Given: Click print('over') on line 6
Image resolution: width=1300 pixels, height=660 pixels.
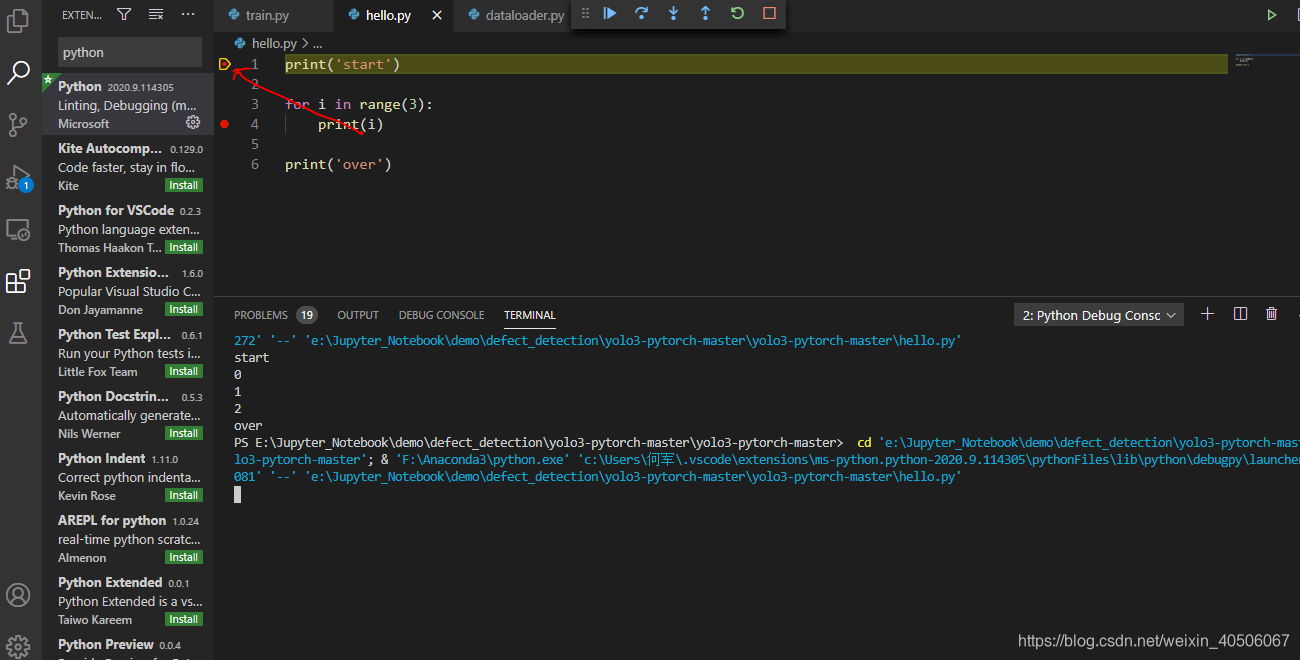Looking at the screenshot, I should 338,164.
